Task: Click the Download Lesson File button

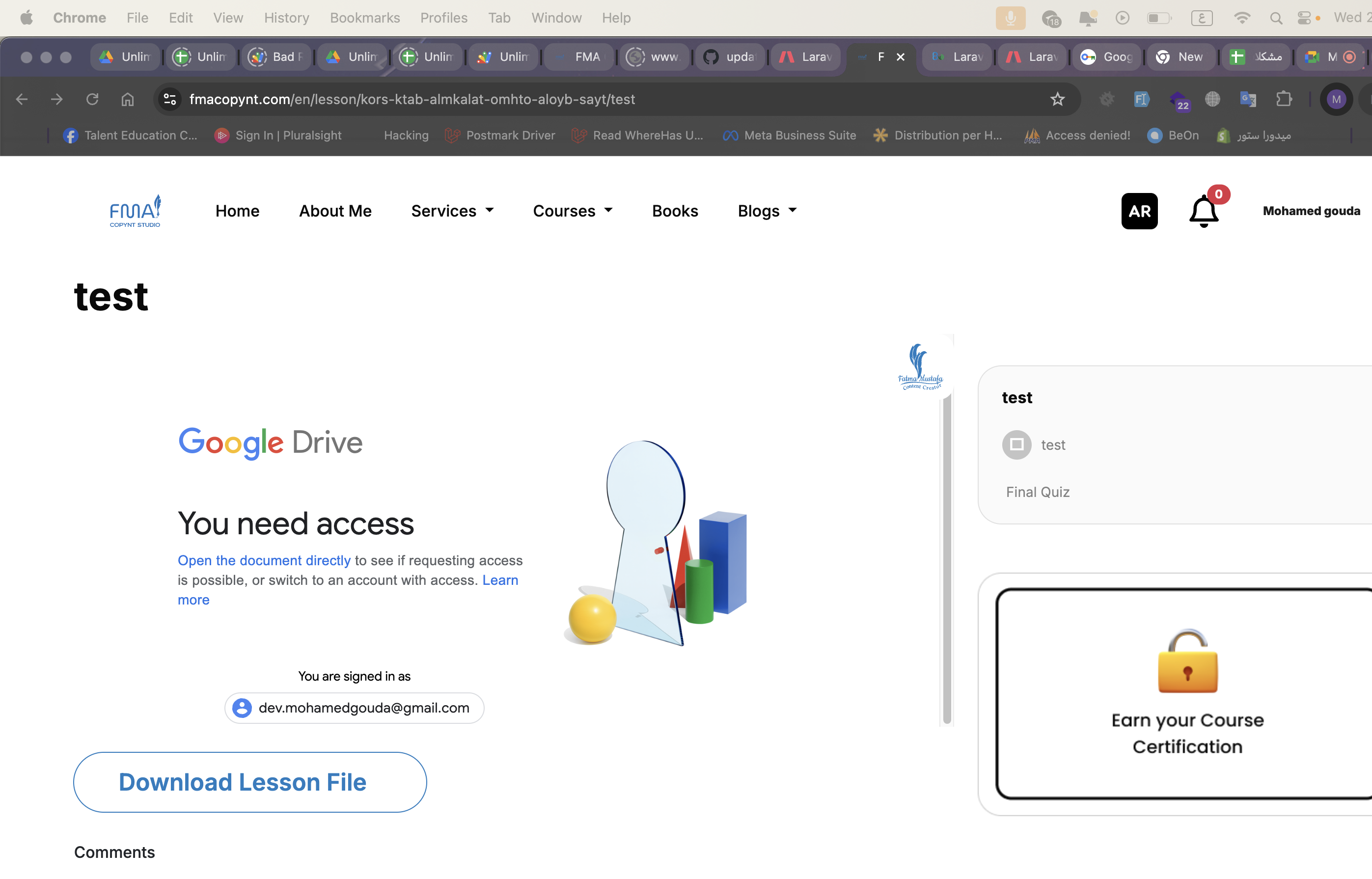Action: click(250, 782)
